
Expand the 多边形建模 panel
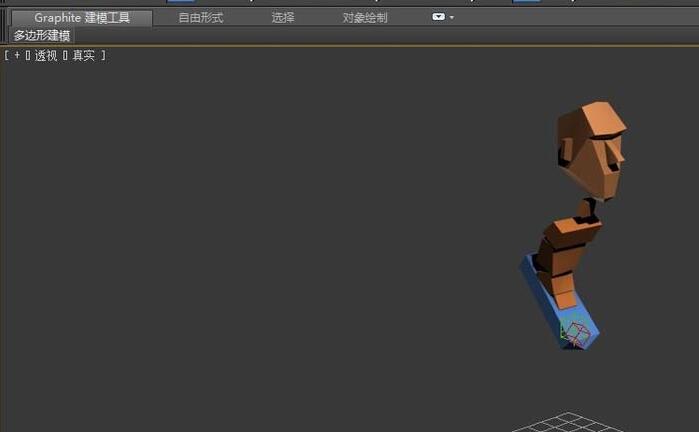42,36
